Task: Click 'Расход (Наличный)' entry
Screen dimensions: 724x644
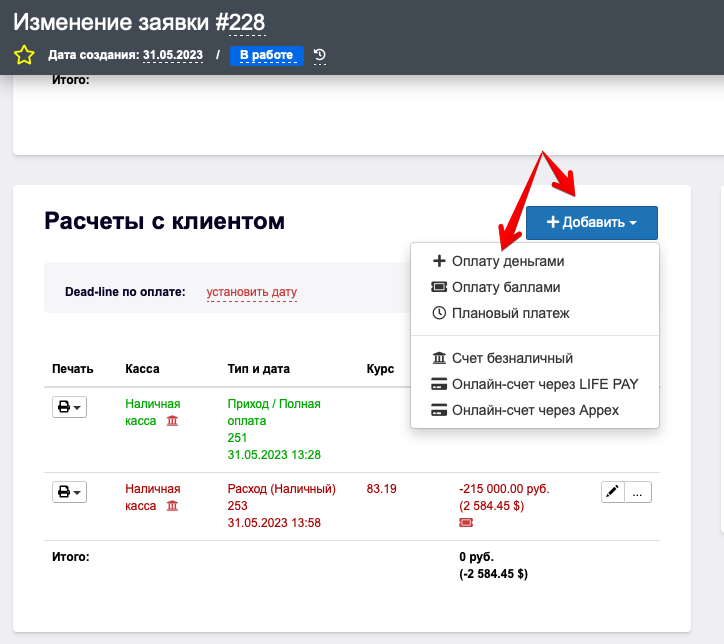Action: 282,489
